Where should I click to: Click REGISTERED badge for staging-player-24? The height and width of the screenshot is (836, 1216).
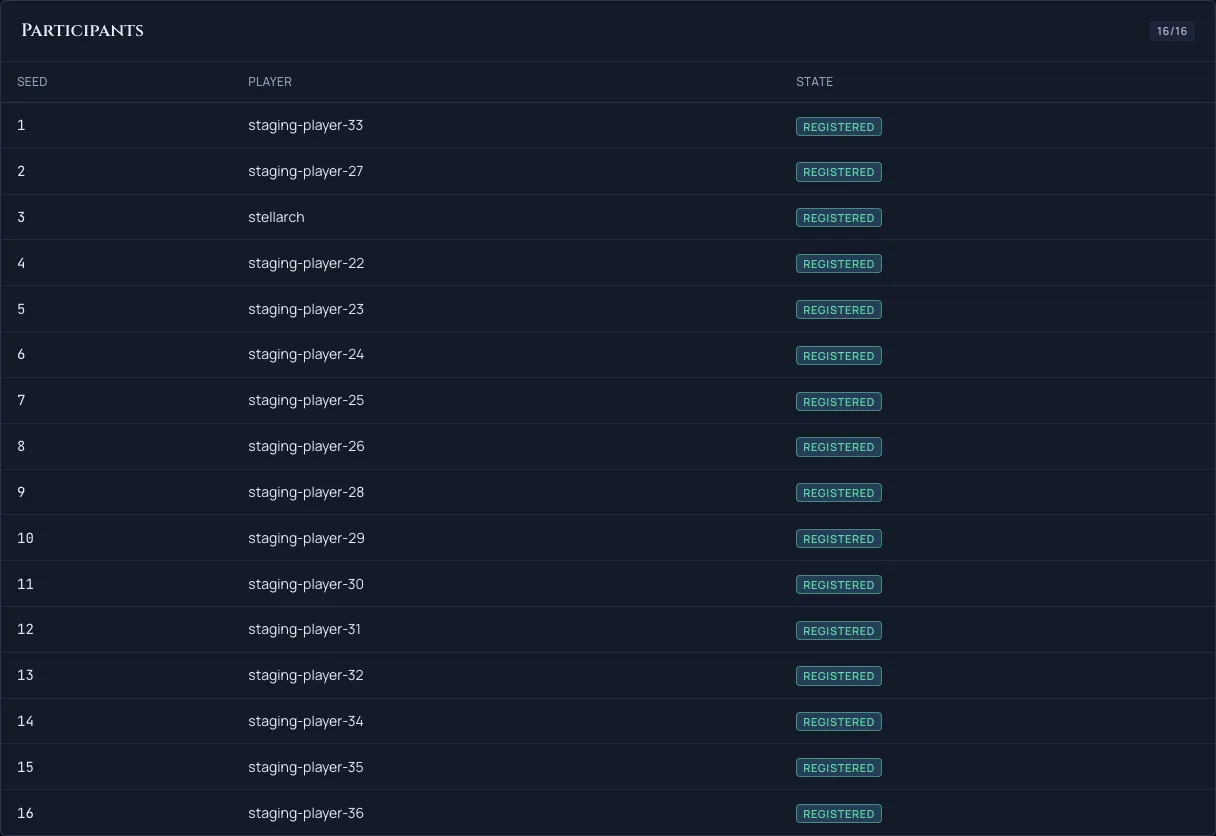(x=839, y=356)
